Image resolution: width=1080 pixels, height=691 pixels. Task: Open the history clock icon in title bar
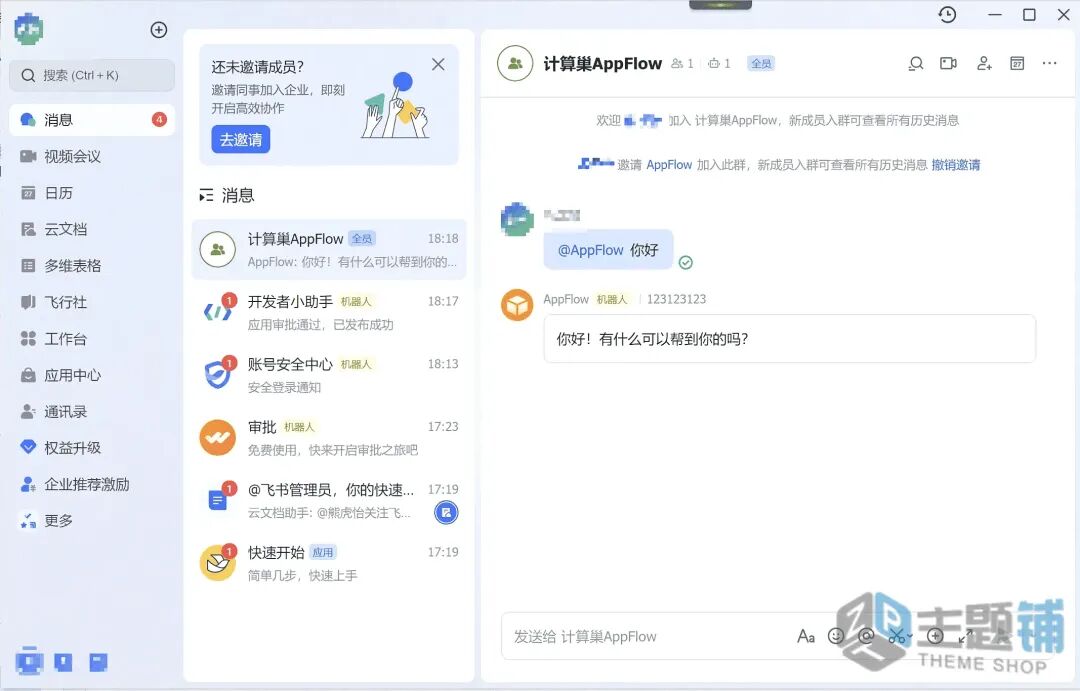[x=948, y=14]
